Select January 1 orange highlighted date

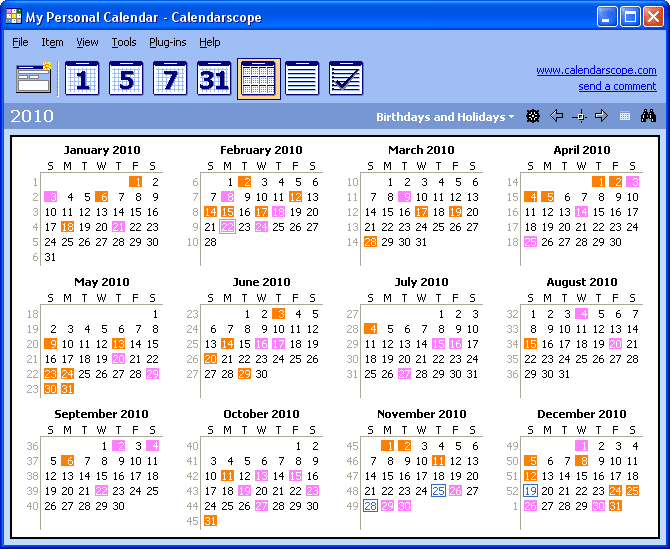click(x=135, y=182)
